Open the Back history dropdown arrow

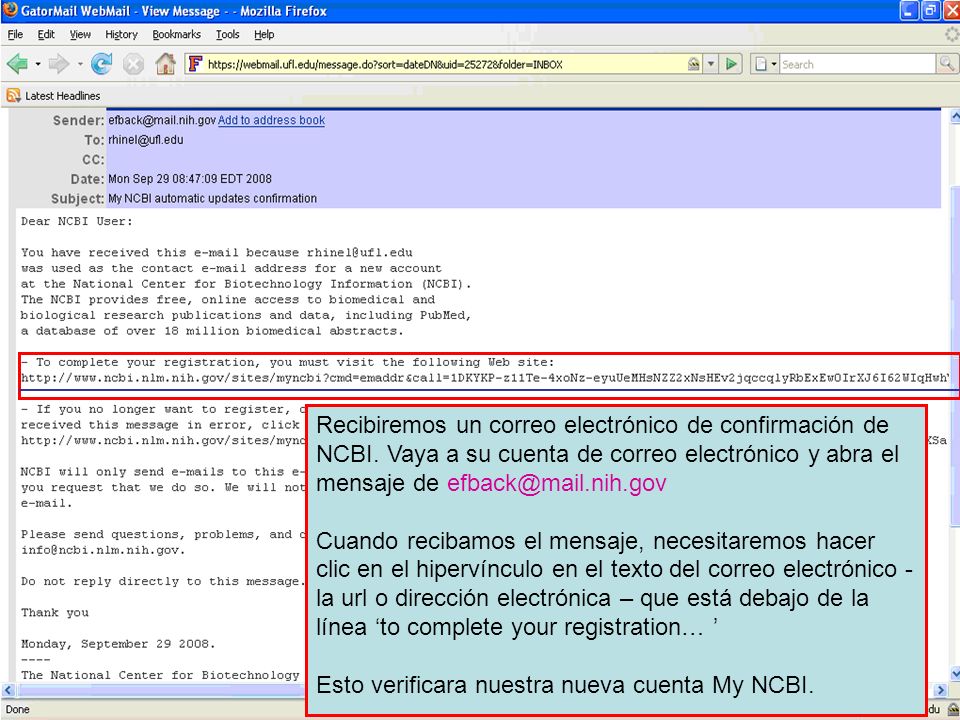point(38,64)
